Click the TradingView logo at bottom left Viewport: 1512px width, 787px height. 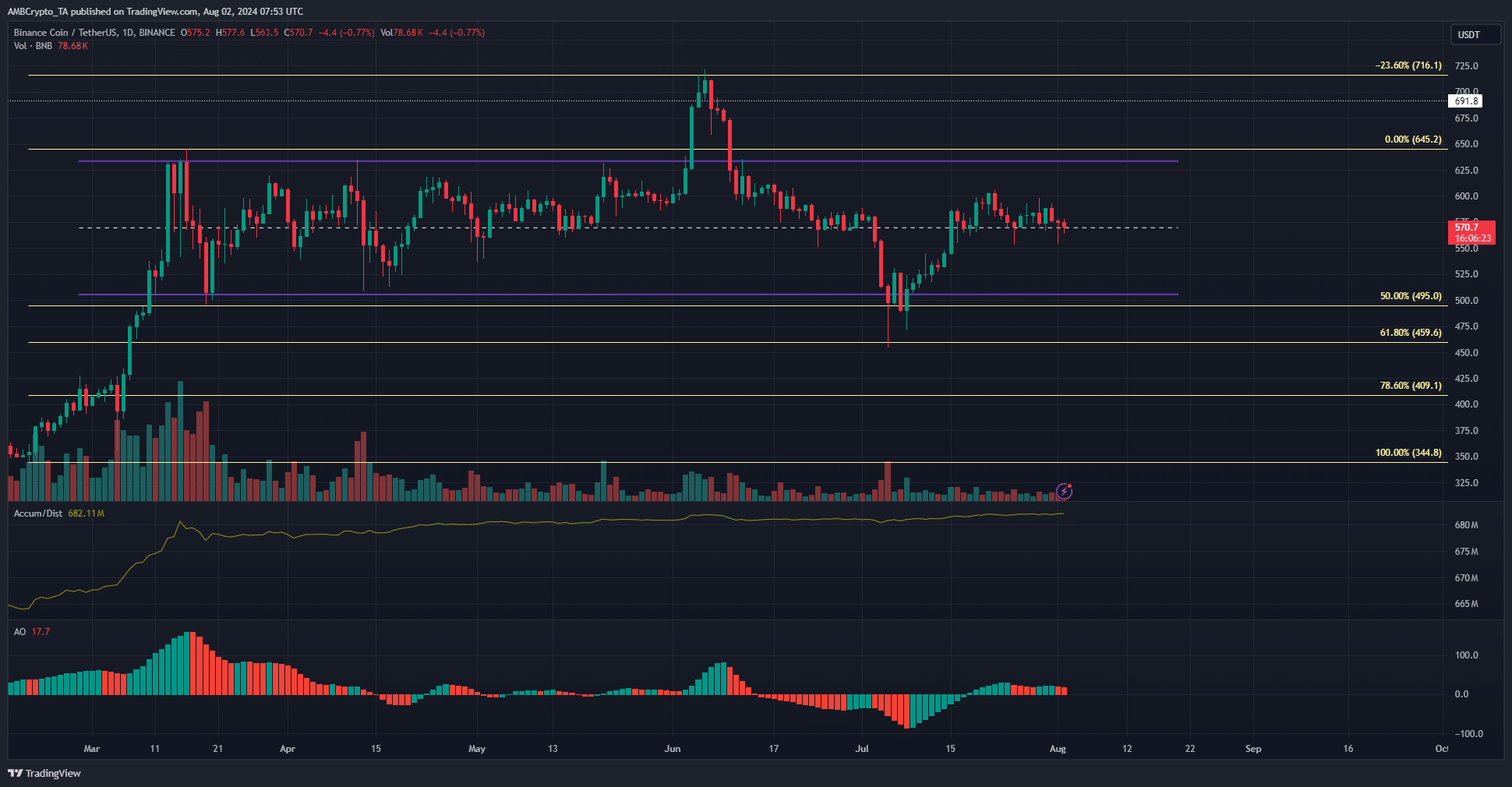[x=44, y=773]
